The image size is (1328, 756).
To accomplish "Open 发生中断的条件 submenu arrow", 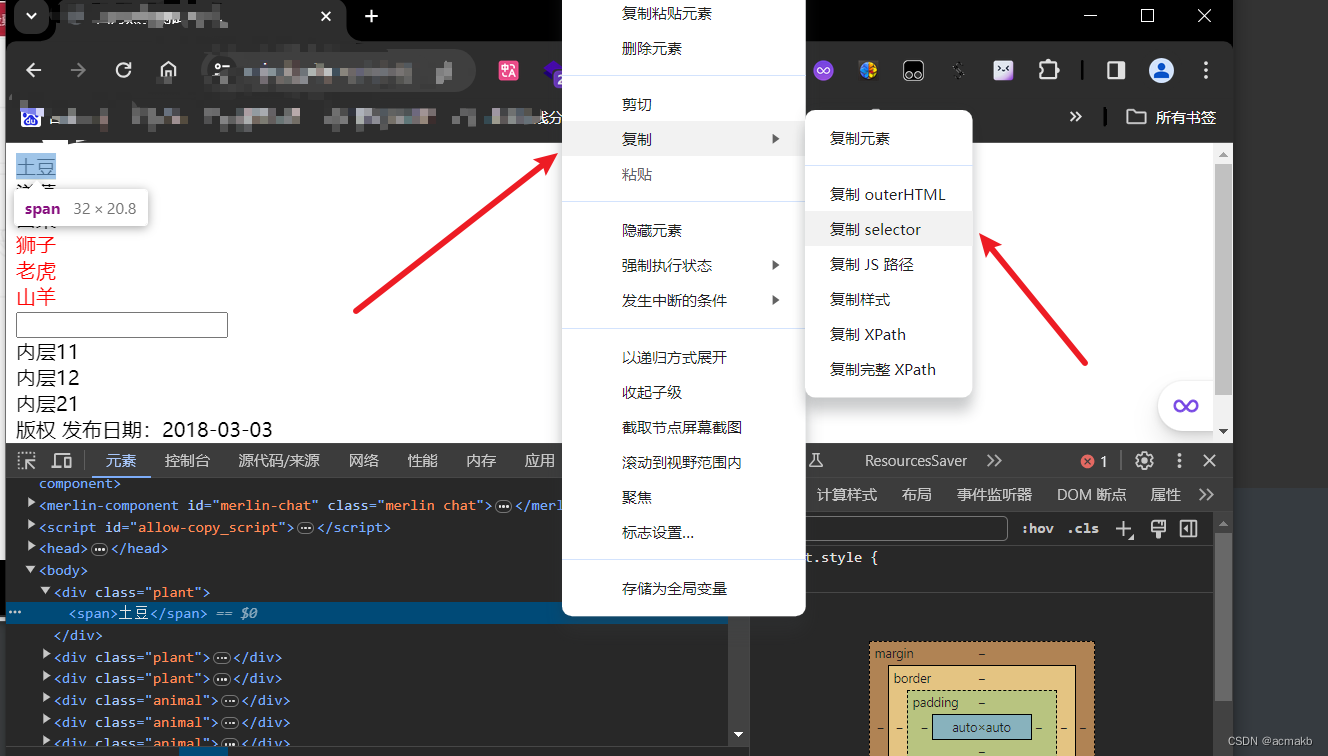I will pos(775,300).
